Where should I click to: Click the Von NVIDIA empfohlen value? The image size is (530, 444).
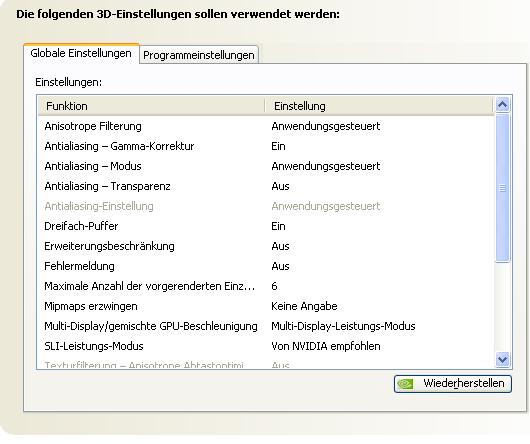coord(326,346)
